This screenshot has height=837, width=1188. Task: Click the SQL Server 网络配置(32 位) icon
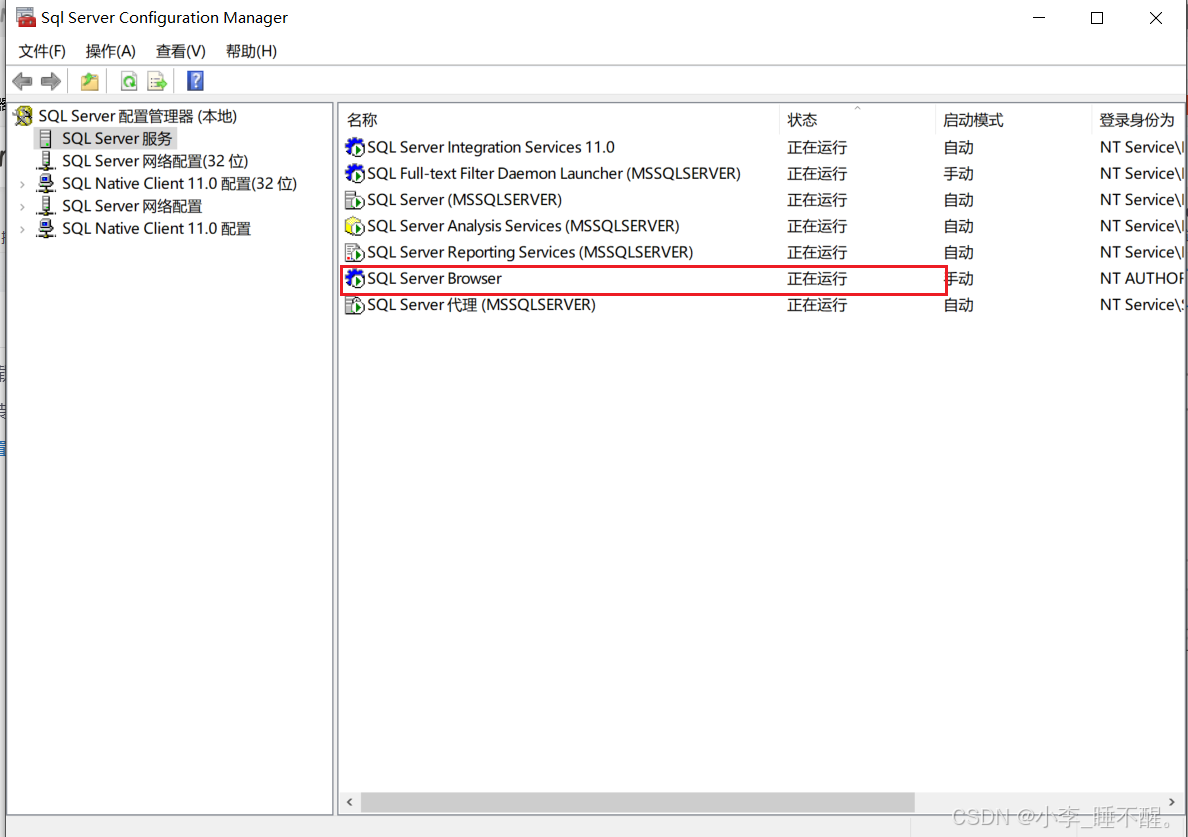[46, 161]
